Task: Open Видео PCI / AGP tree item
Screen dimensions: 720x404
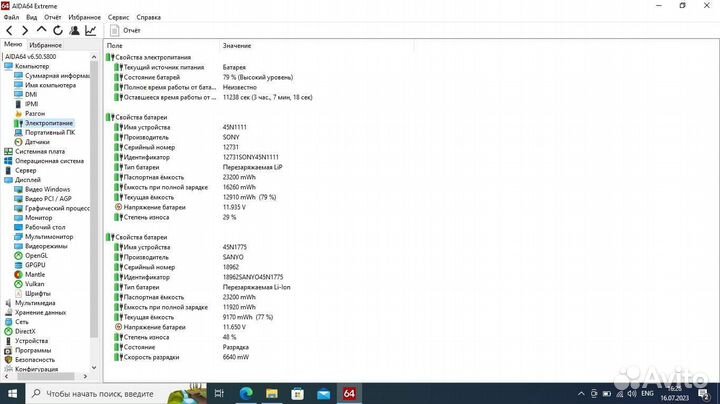Action: [43, 199]
